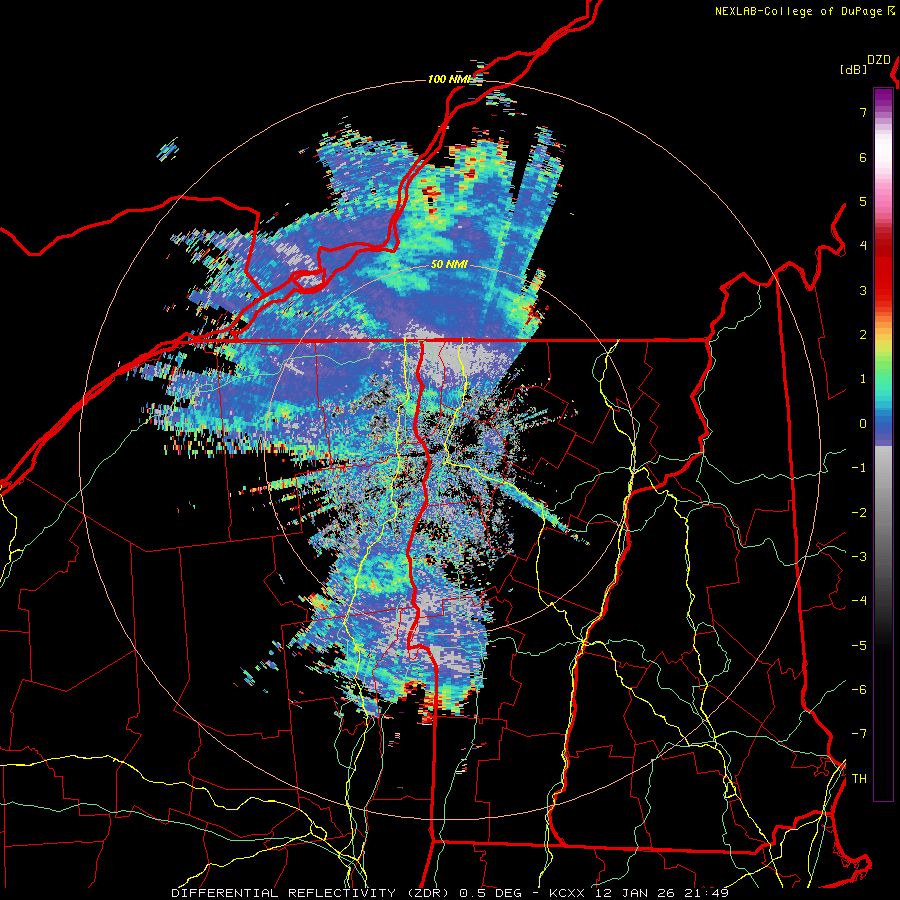
Task: Click the 0.5 DEG elevation label
Action: (x=491, y=893)
